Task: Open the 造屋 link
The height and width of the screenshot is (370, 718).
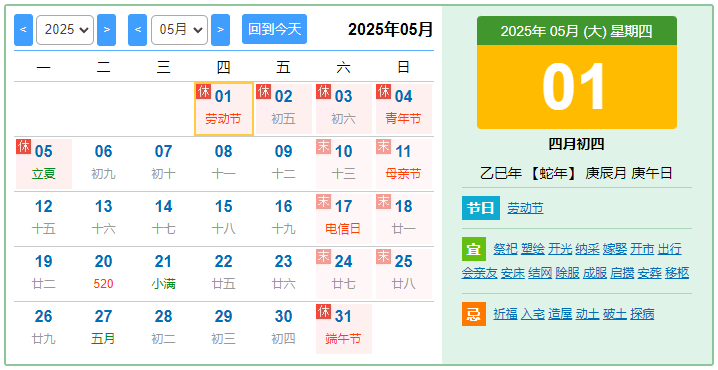Action: pyautogui.click(x=560, y=314)
